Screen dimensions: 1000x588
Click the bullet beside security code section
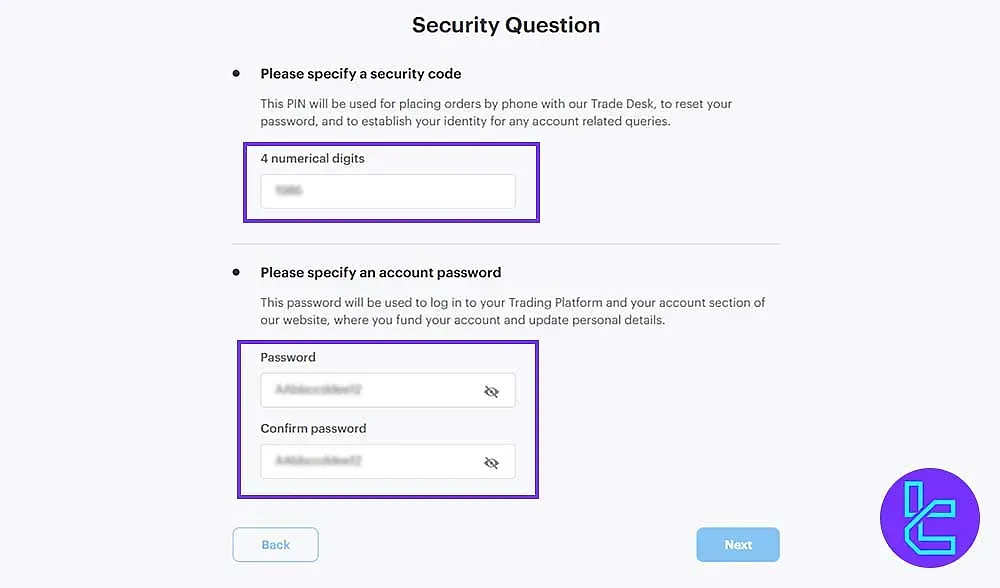tap(236, 72)
